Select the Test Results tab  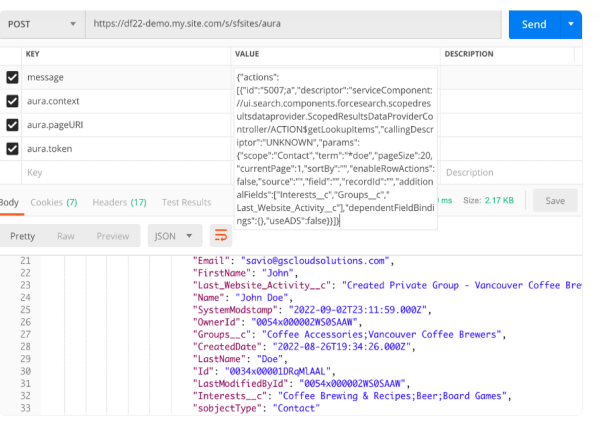point(186,202)
